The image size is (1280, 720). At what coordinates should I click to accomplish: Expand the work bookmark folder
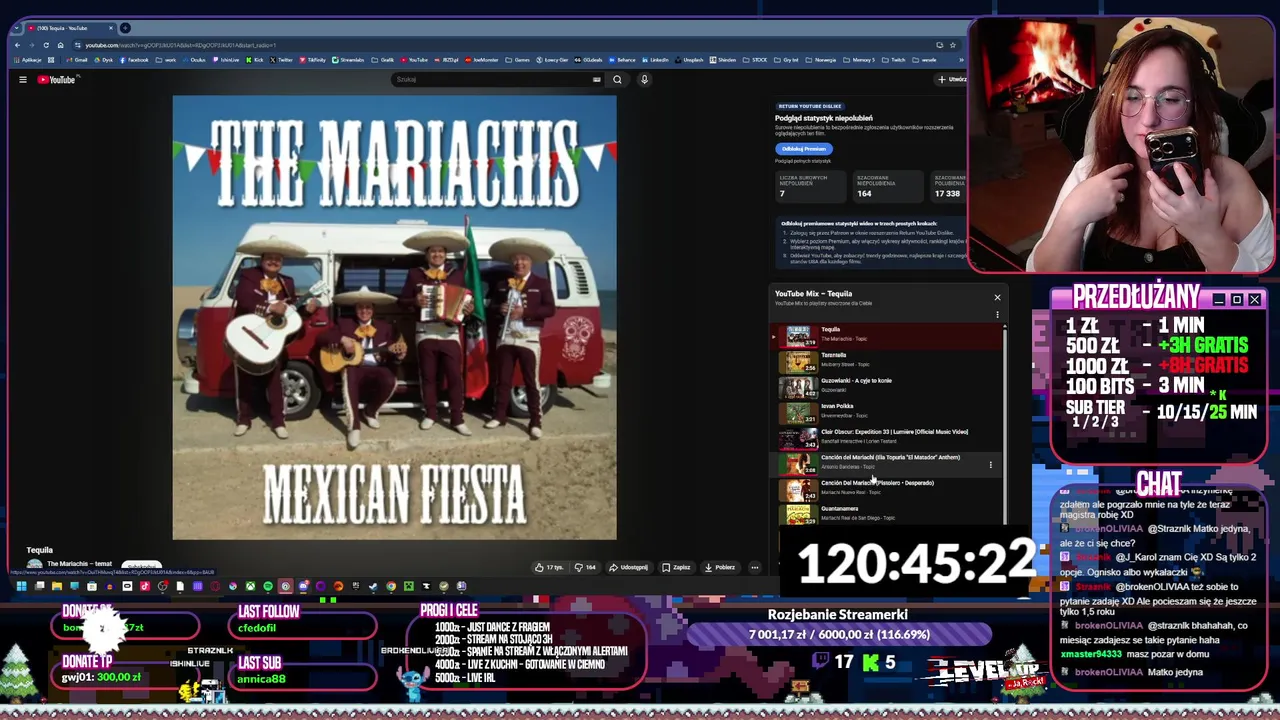(x=165, y=60)
